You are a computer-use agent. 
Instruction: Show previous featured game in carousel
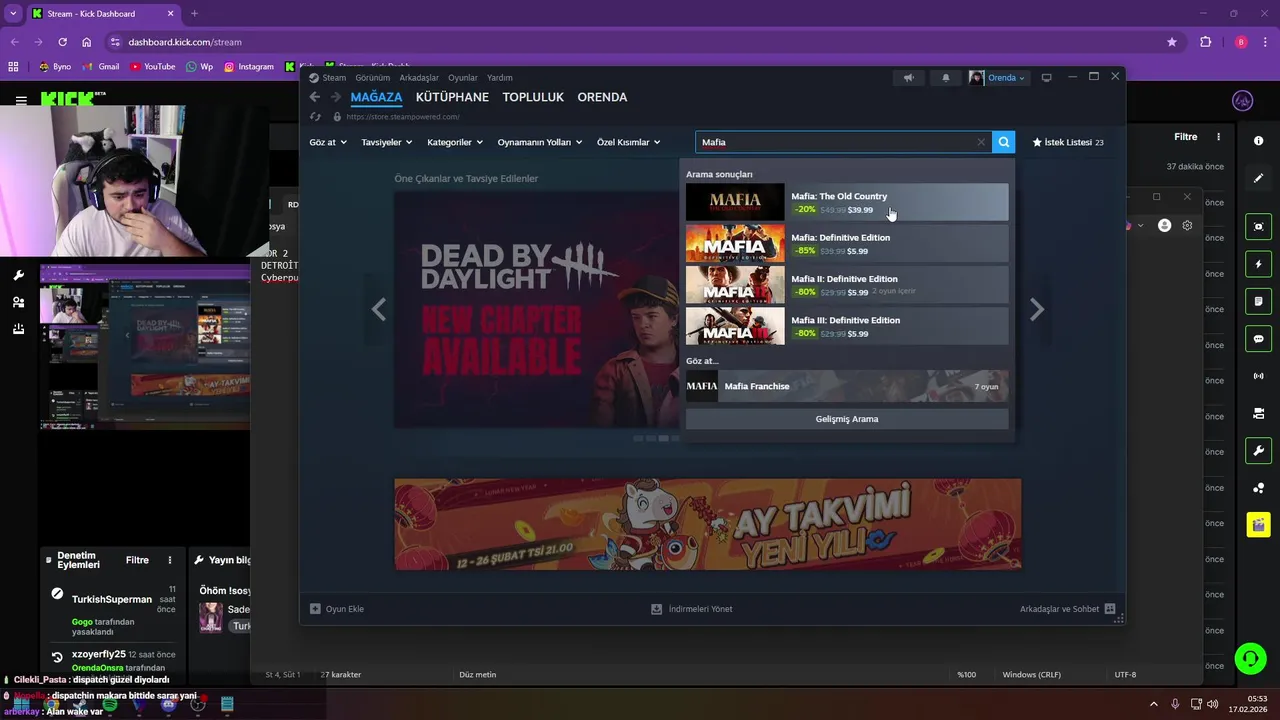pos(378,310)
